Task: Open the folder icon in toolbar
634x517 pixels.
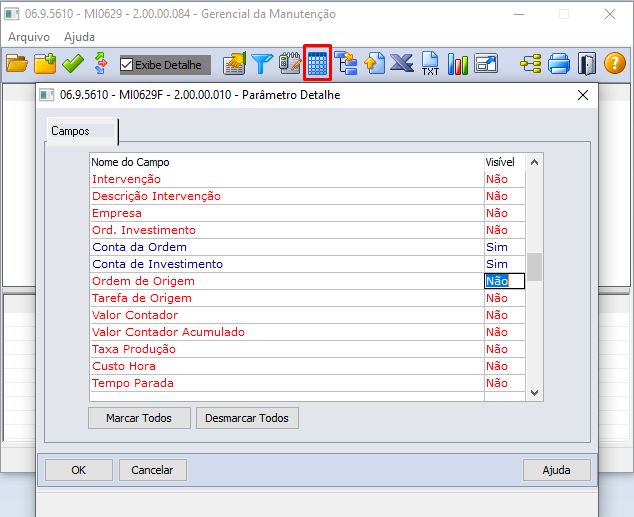Action: tap(17, 64)
